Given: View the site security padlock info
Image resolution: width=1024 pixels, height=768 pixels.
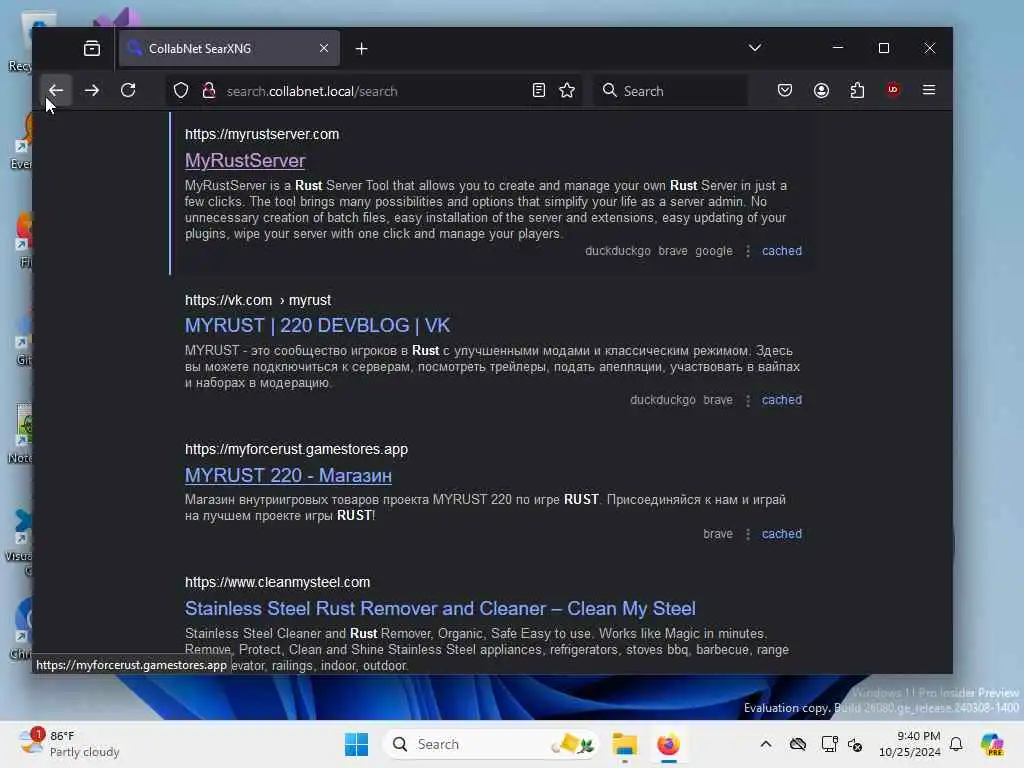Looking at the screenshot, I should 209,91.
